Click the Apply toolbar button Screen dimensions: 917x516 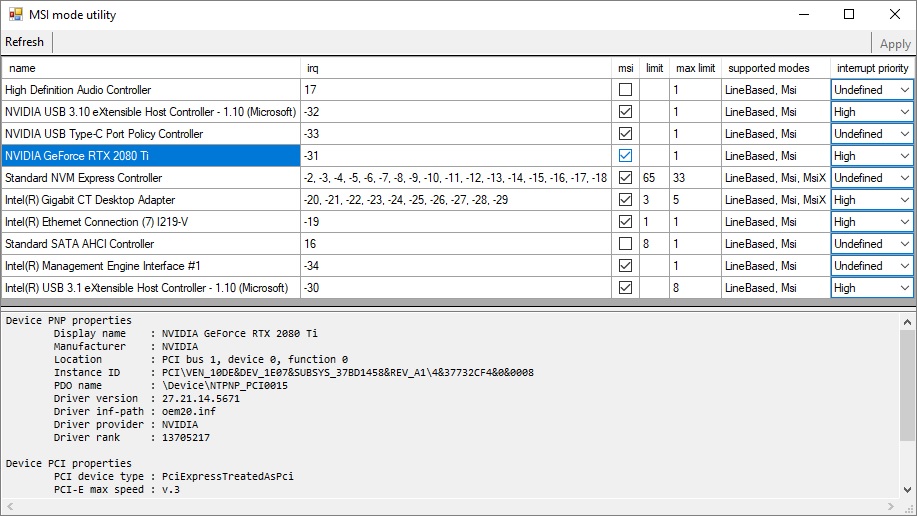click(x=895, y=43)
